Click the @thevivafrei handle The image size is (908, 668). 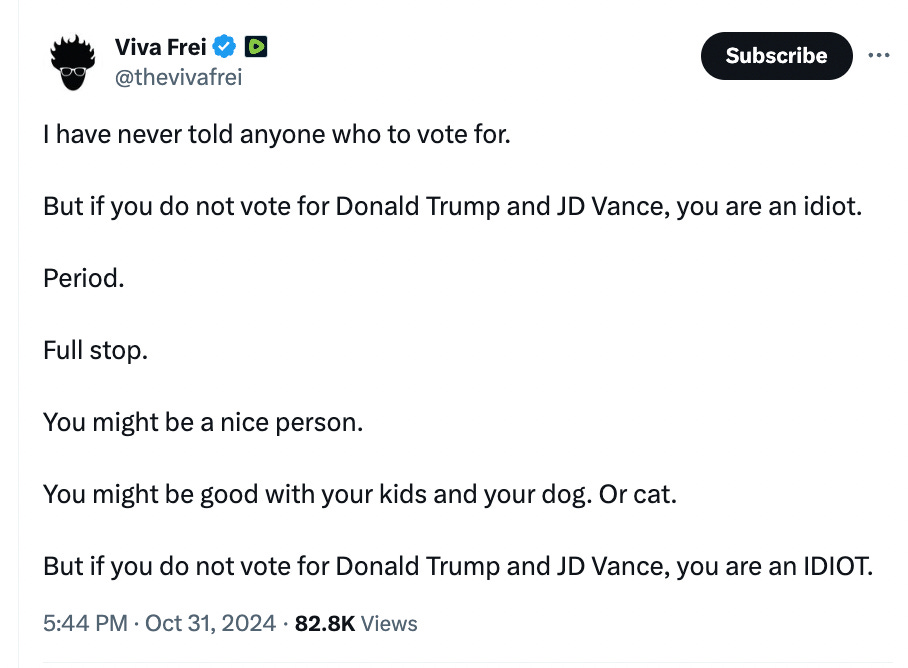point(178,77)
